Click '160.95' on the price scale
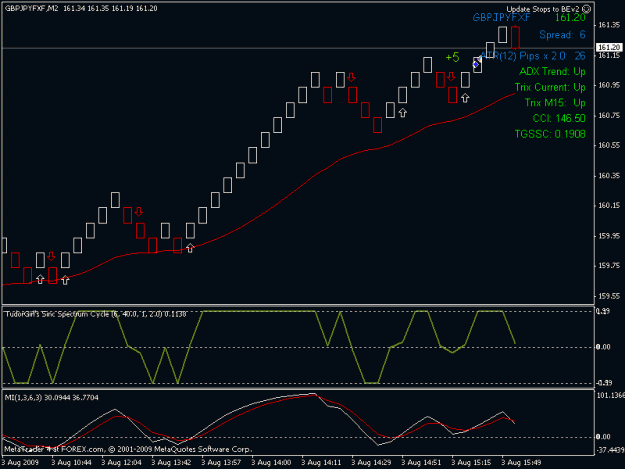Viewport: 625px width, 469px height. tap(609, 85)
